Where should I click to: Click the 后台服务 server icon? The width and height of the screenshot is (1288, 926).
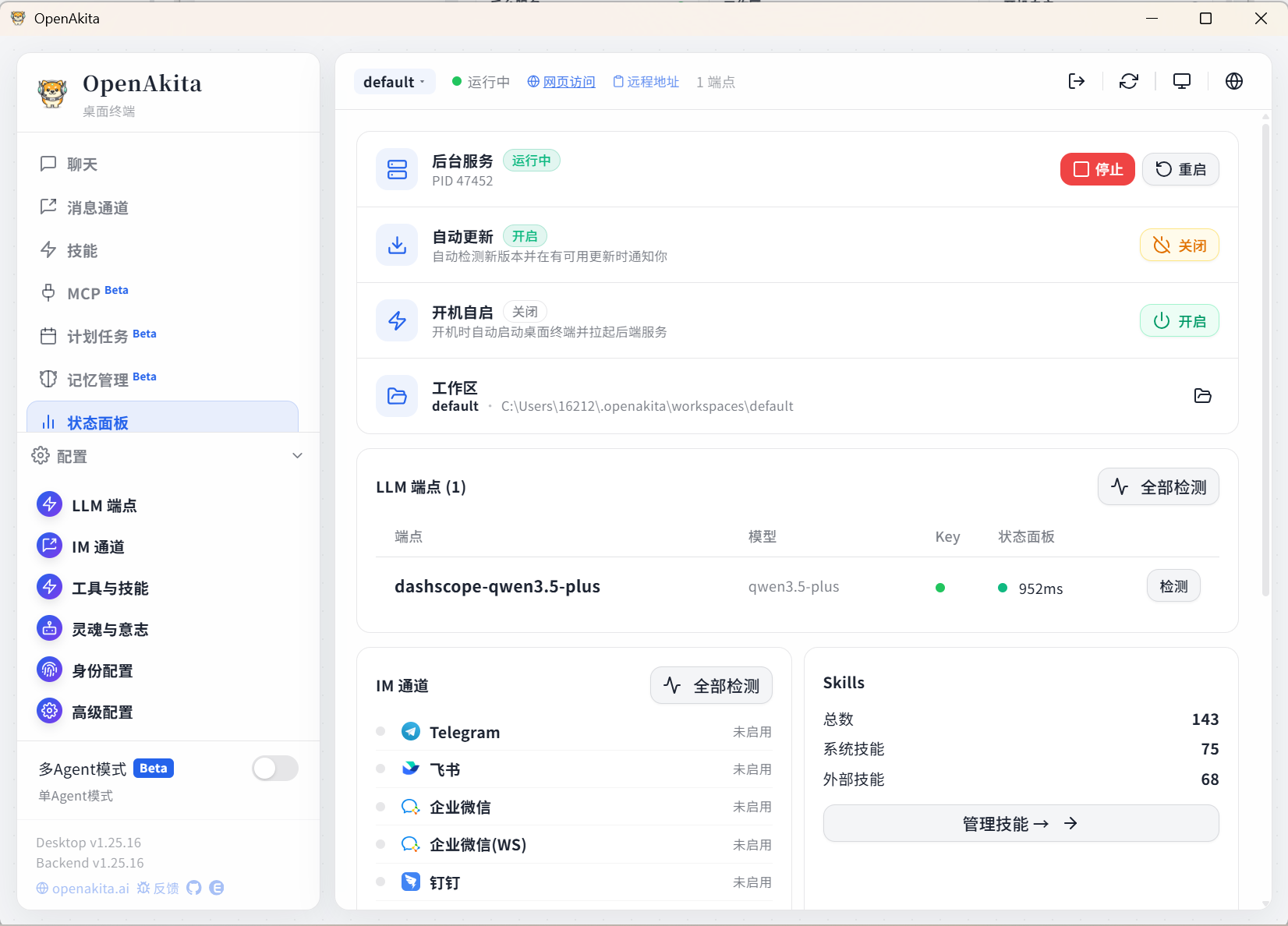click(397, 169)
